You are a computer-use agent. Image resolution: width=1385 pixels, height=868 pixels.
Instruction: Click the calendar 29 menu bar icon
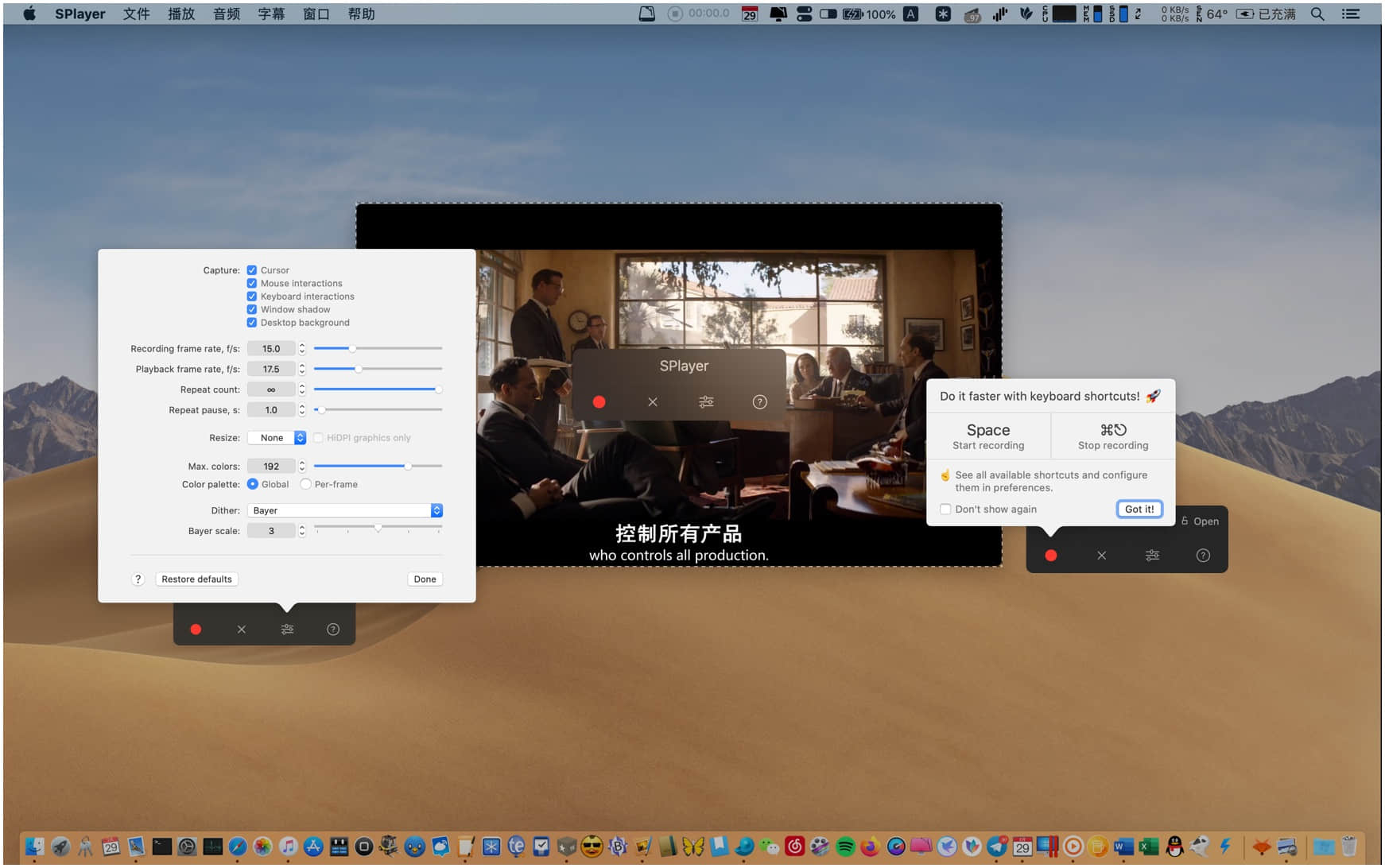click(750, 14)
